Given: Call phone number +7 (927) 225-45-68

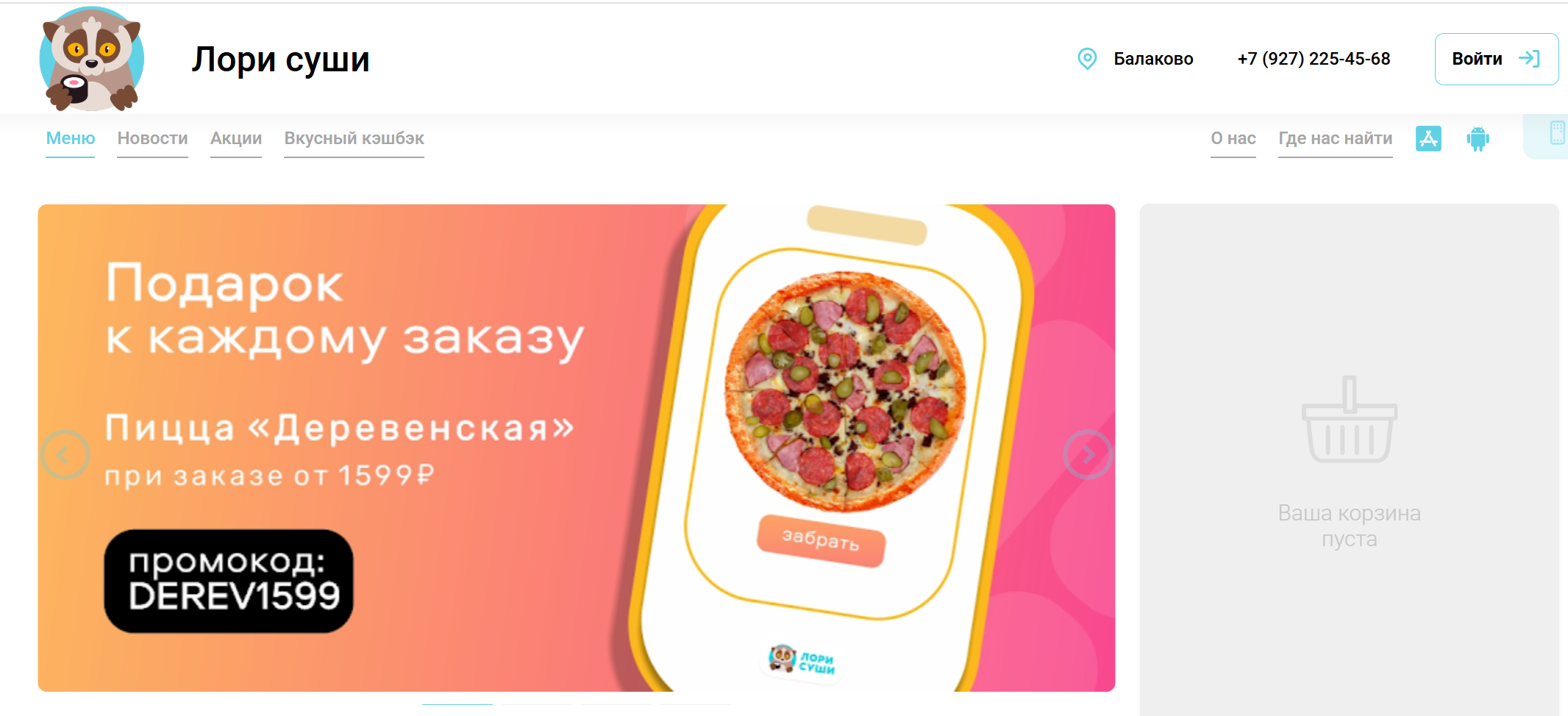Looking at the screenshot, I should (x=1314, y=59).
